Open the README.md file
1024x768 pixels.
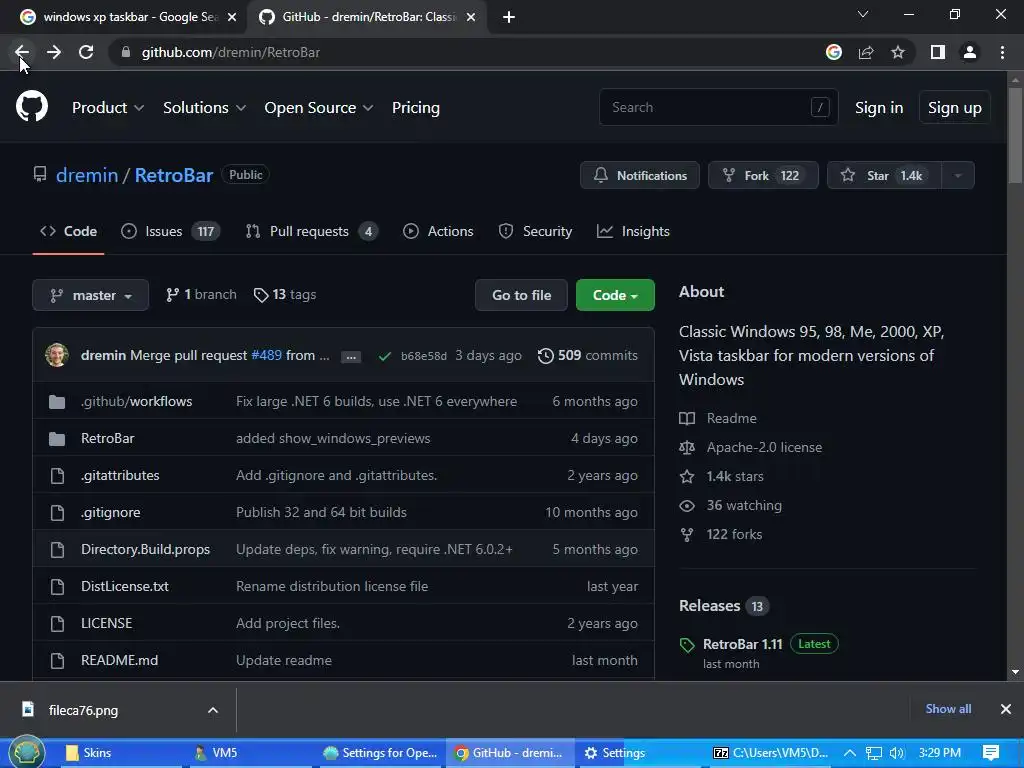120,660
